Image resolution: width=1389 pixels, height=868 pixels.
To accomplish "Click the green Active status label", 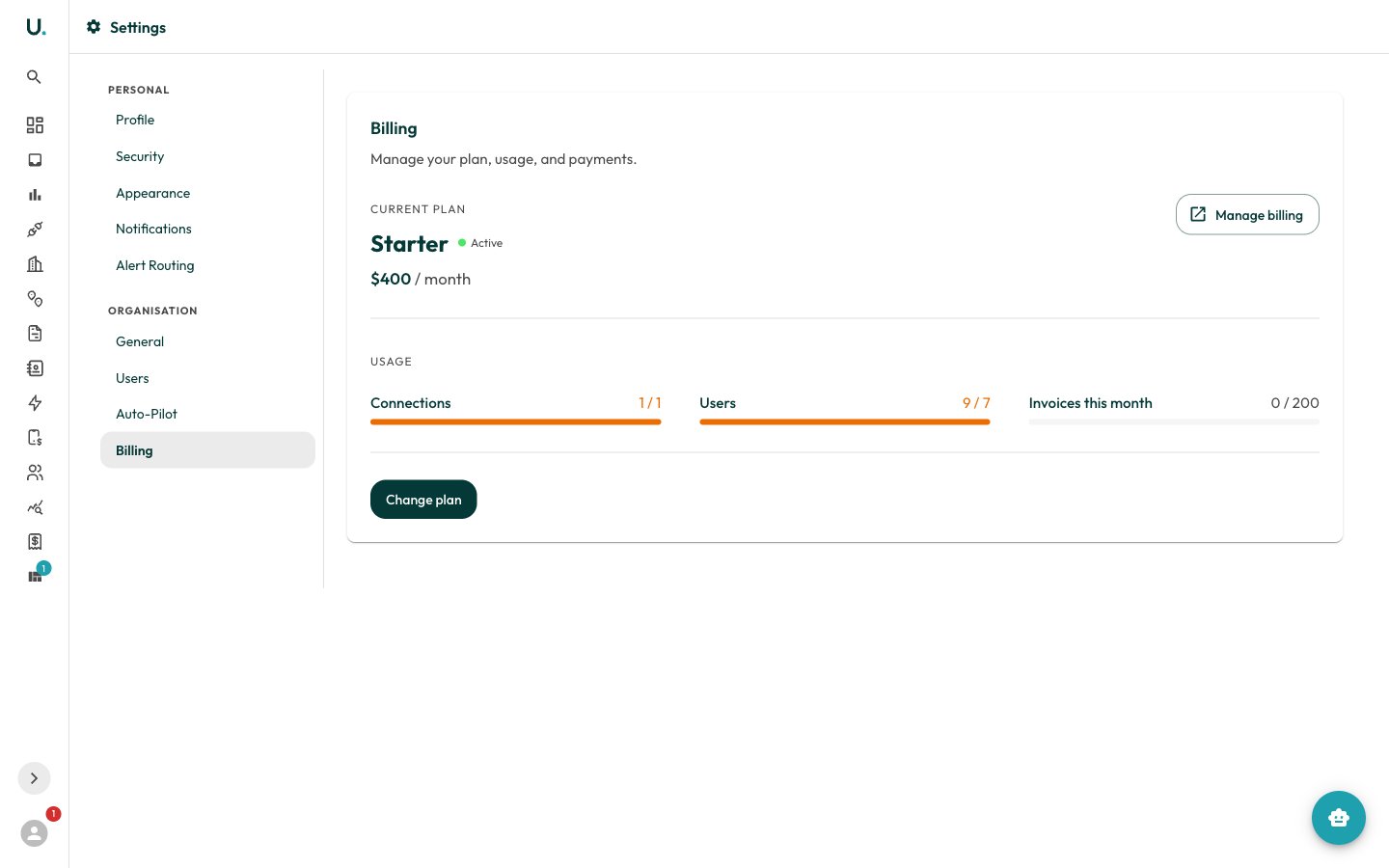I will point(480,243).
